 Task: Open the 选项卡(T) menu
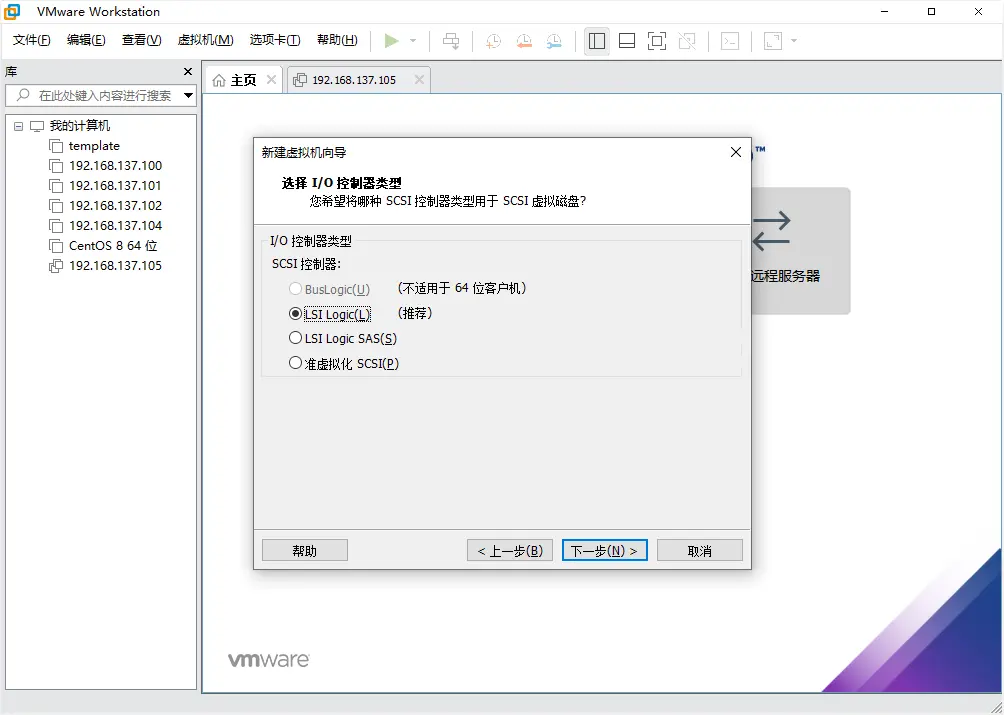tap(275, 40)
